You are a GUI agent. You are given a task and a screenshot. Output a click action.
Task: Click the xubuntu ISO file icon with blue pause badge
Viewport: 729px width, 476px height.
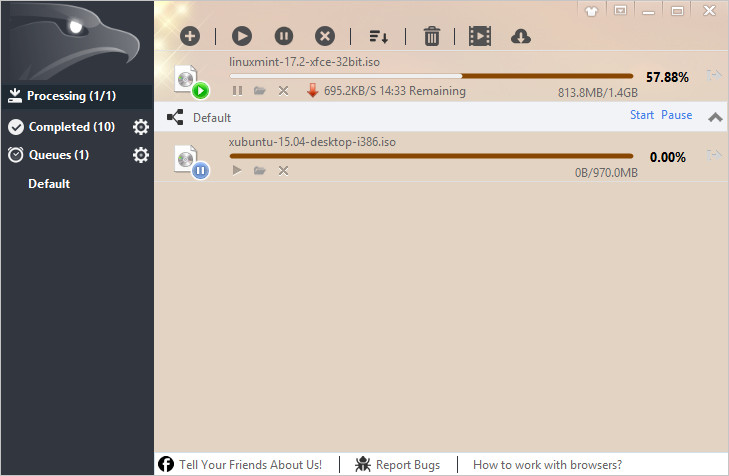click(x=191, y=162)
